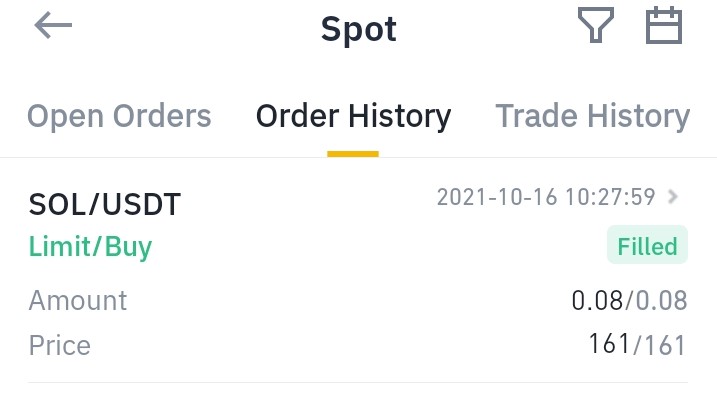
Task: Open the calendar date picker icon
Action: pos(664,25)
